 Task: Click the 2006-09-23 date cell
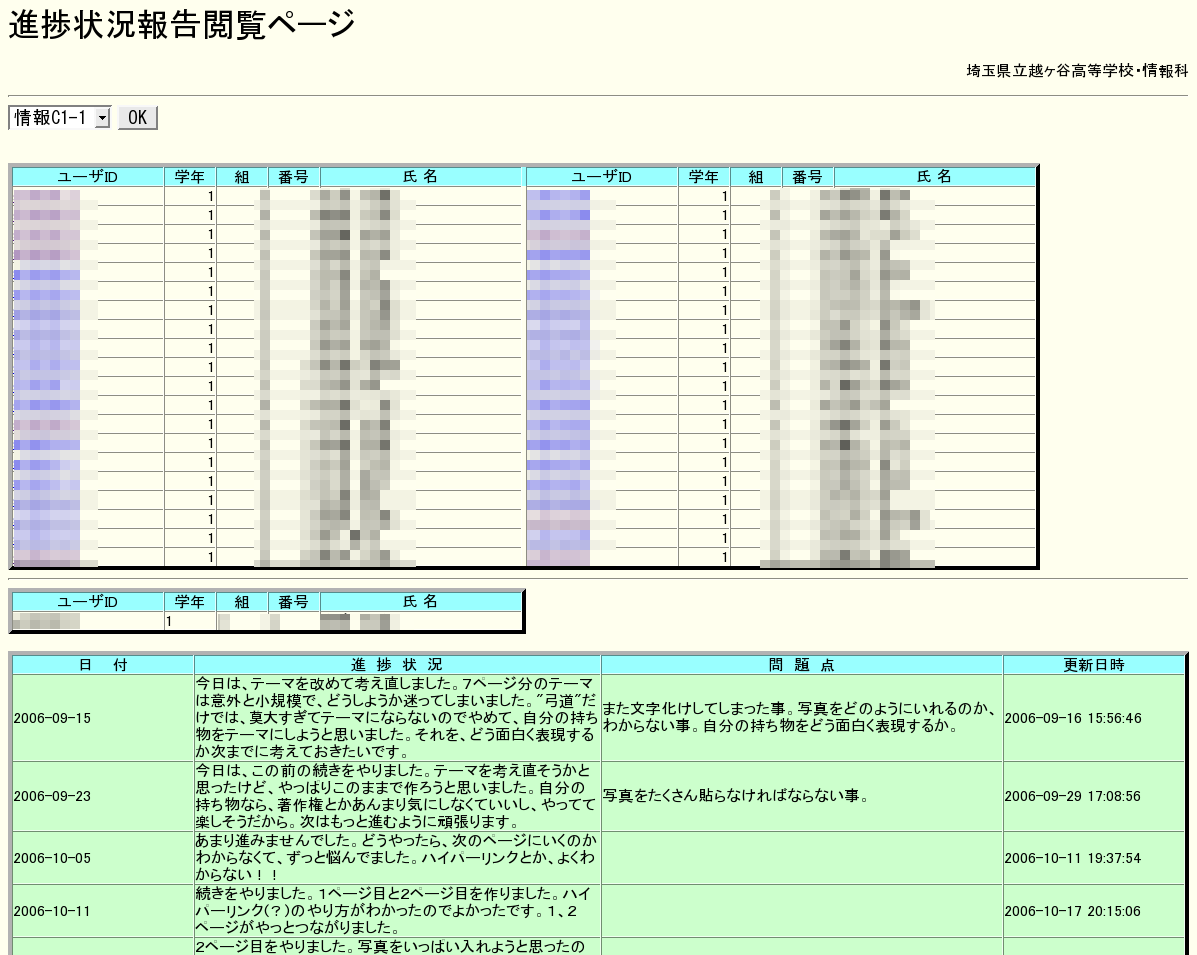click(52, 796)
